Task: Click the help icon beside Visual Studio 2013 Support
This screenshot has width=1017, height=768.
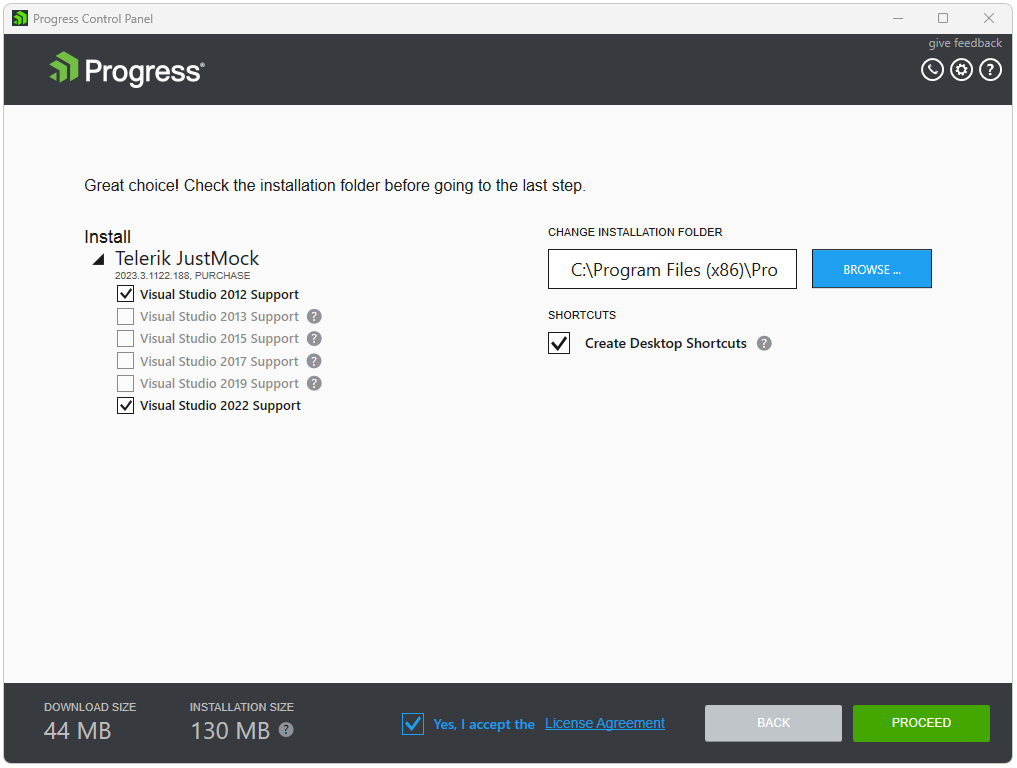Action: tap(314, 316)
